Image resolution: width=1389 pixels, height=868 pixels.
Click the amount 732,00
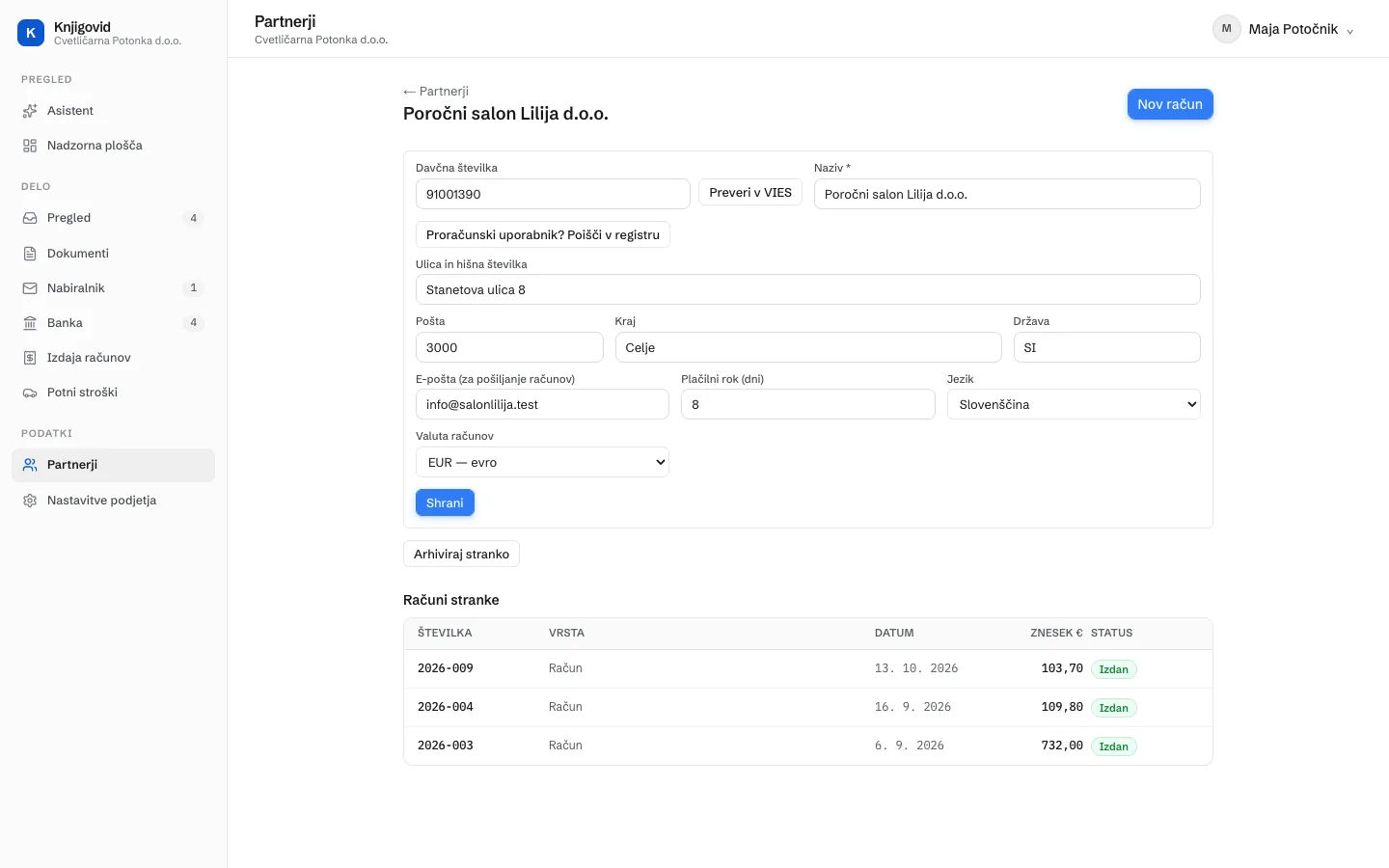[x=1062, y=746]
